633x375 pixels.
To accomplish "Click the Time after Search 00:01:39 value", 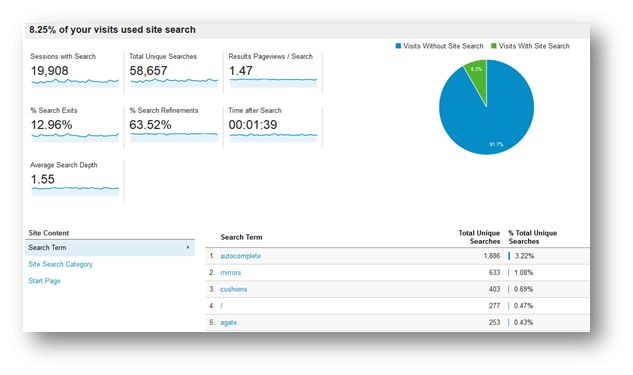I will (253, 125).
